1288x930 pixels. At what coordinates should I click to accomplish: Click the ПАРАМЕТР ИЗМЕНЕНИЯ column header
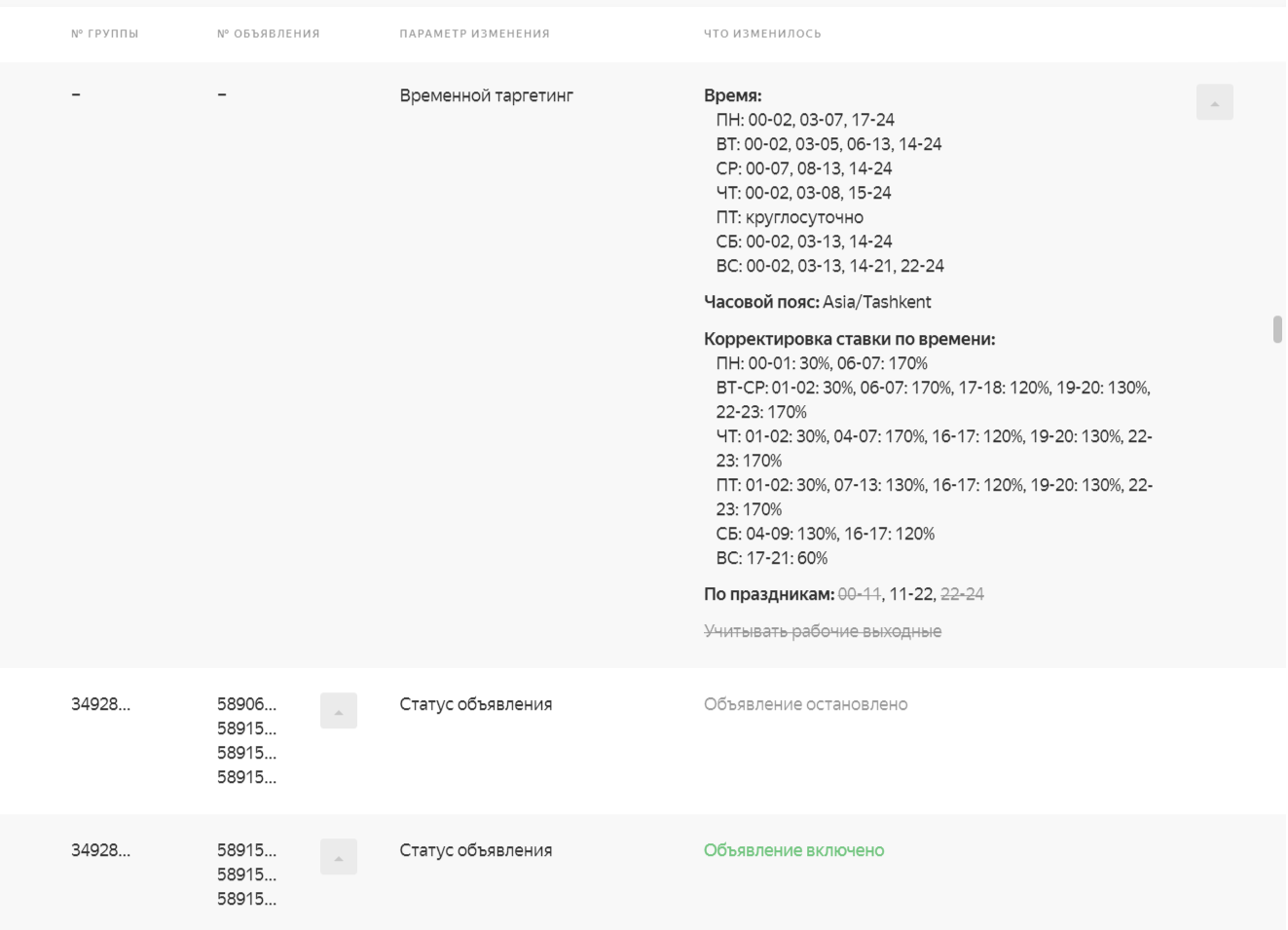point(474,34)
